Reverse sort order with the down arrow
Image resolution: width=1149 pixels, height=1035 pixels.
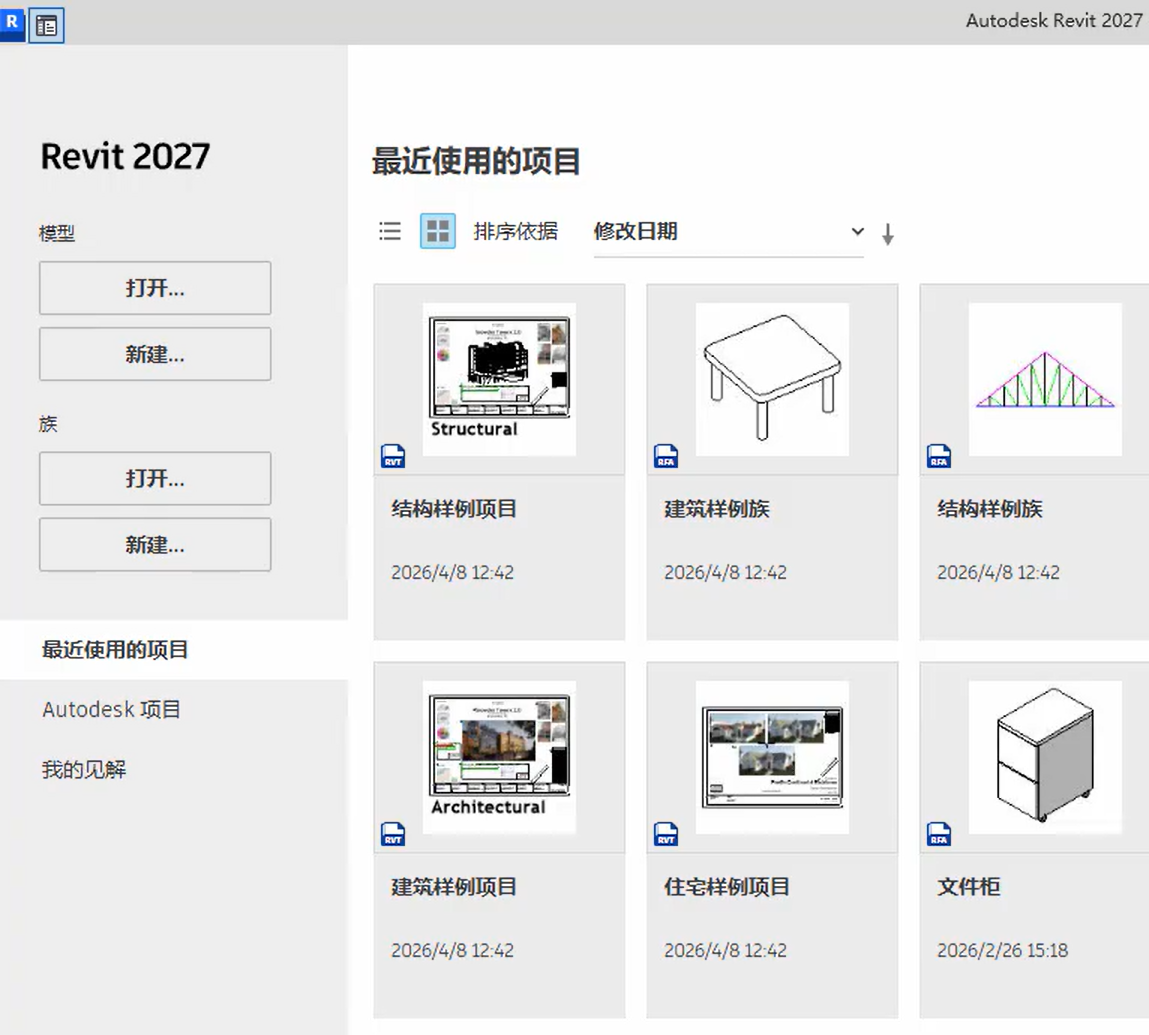(x=887, y=234)
